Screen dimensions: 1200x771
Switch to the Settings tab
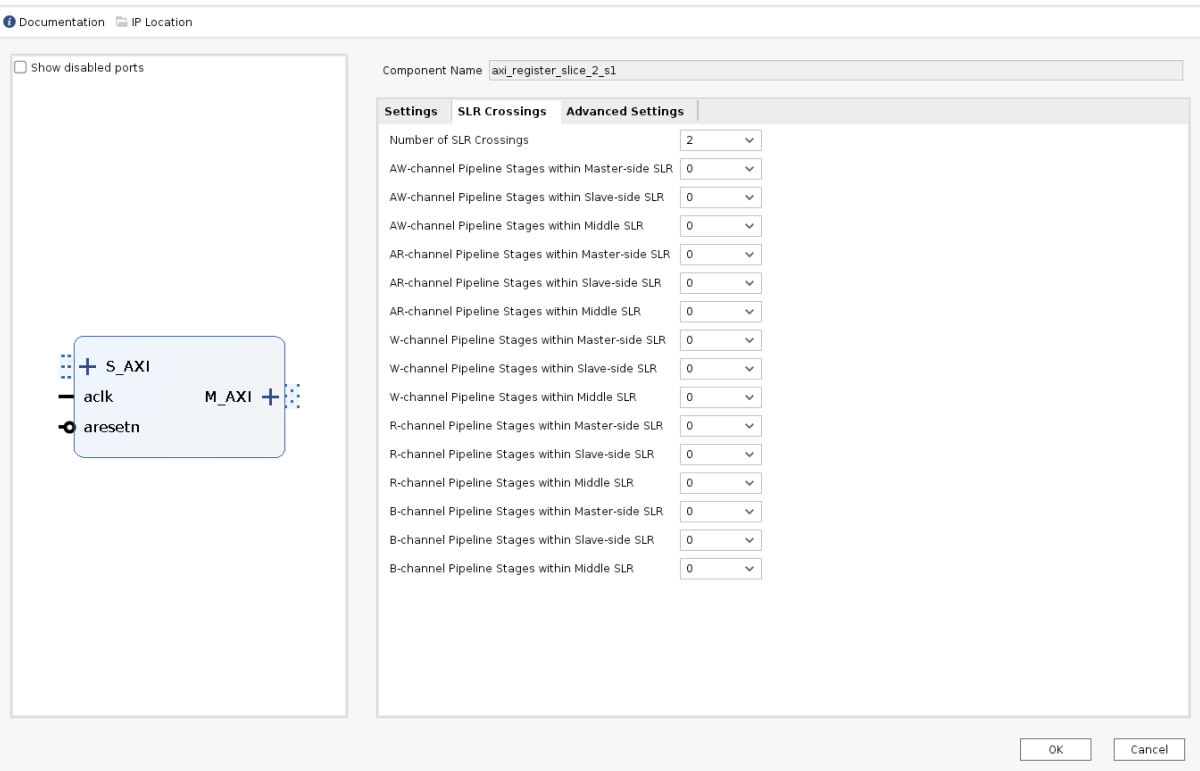(410, 111)
